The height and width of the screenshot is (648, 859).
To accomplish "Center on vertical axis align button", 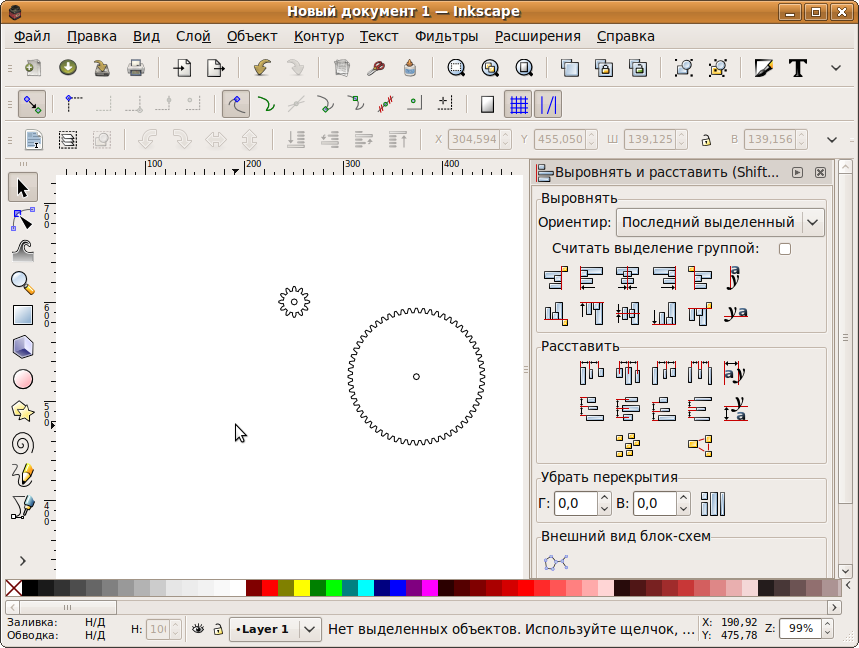I will 628,278.
